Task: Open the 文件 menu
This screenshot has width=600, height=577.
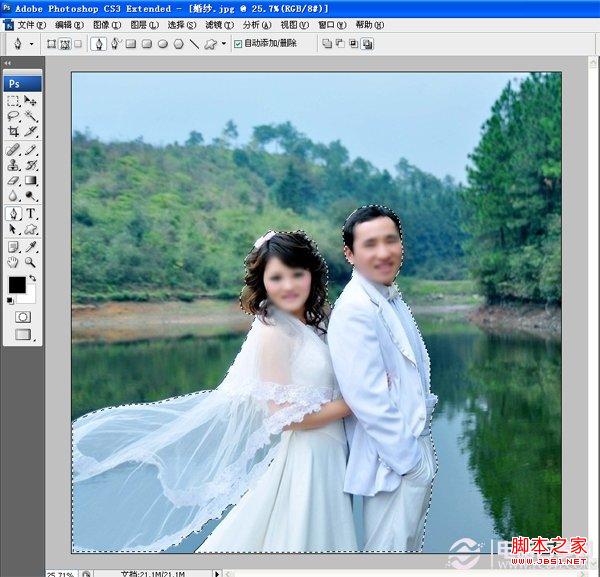Action: 32,25
